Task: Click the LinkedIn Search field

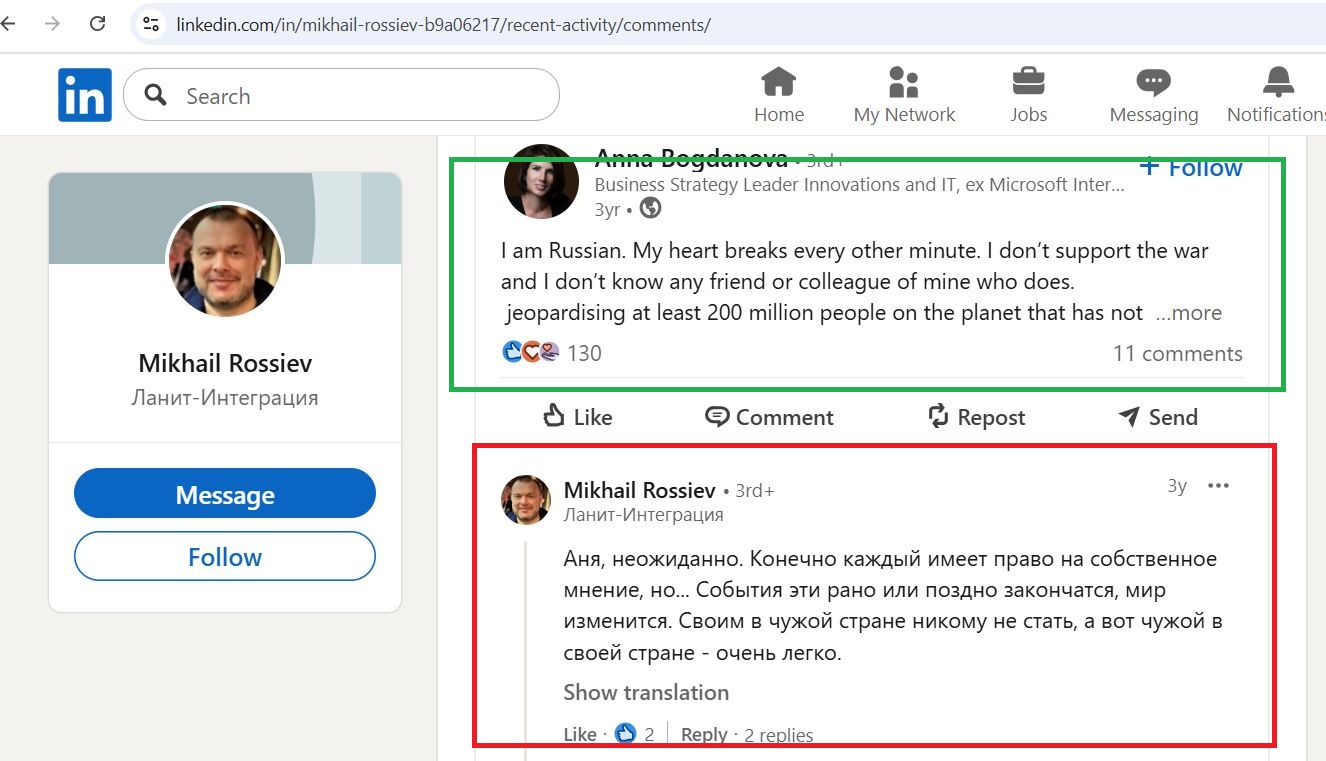Action: [x=341, y=95]
